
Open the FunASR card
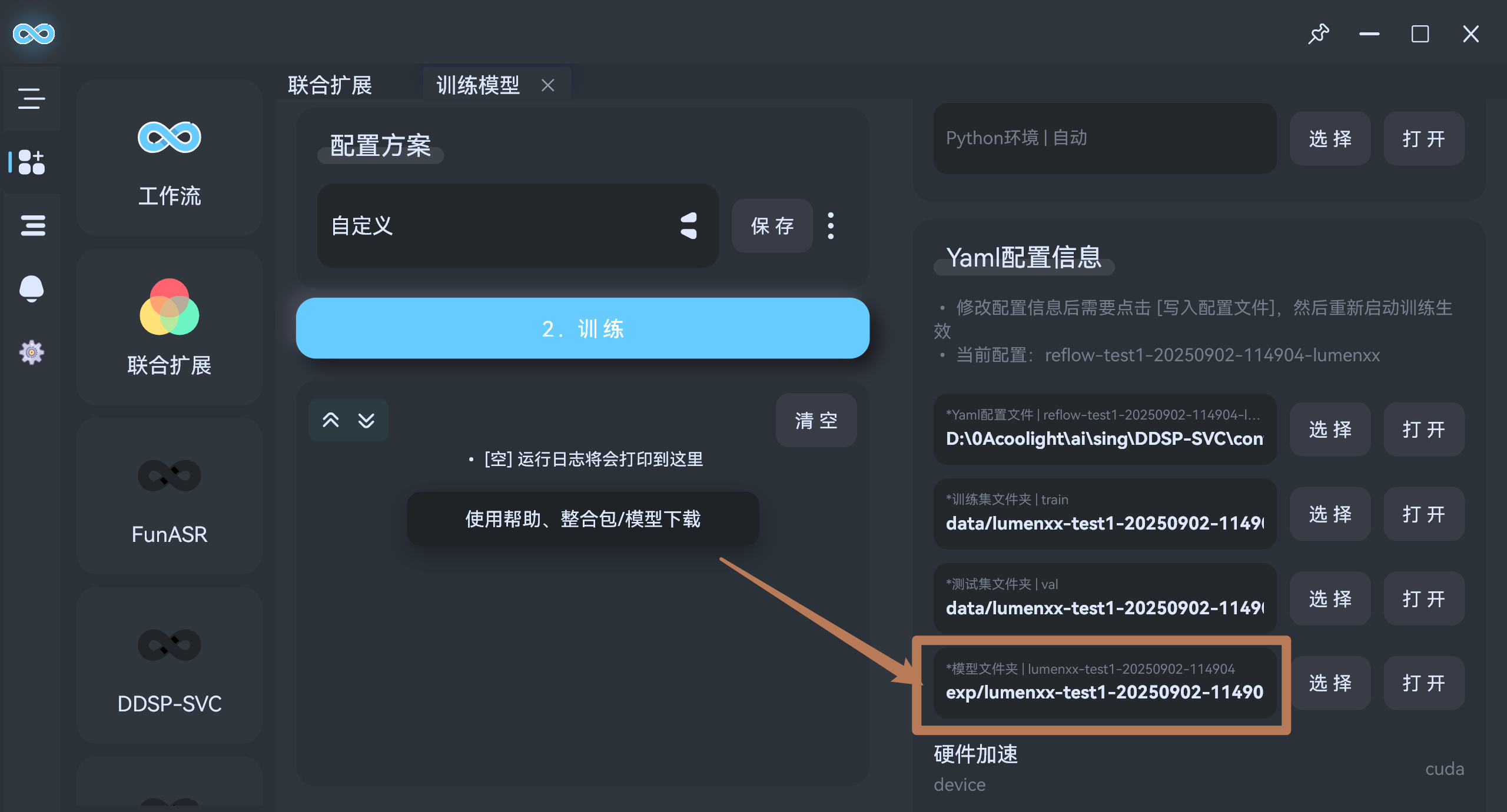pos(170,496)
